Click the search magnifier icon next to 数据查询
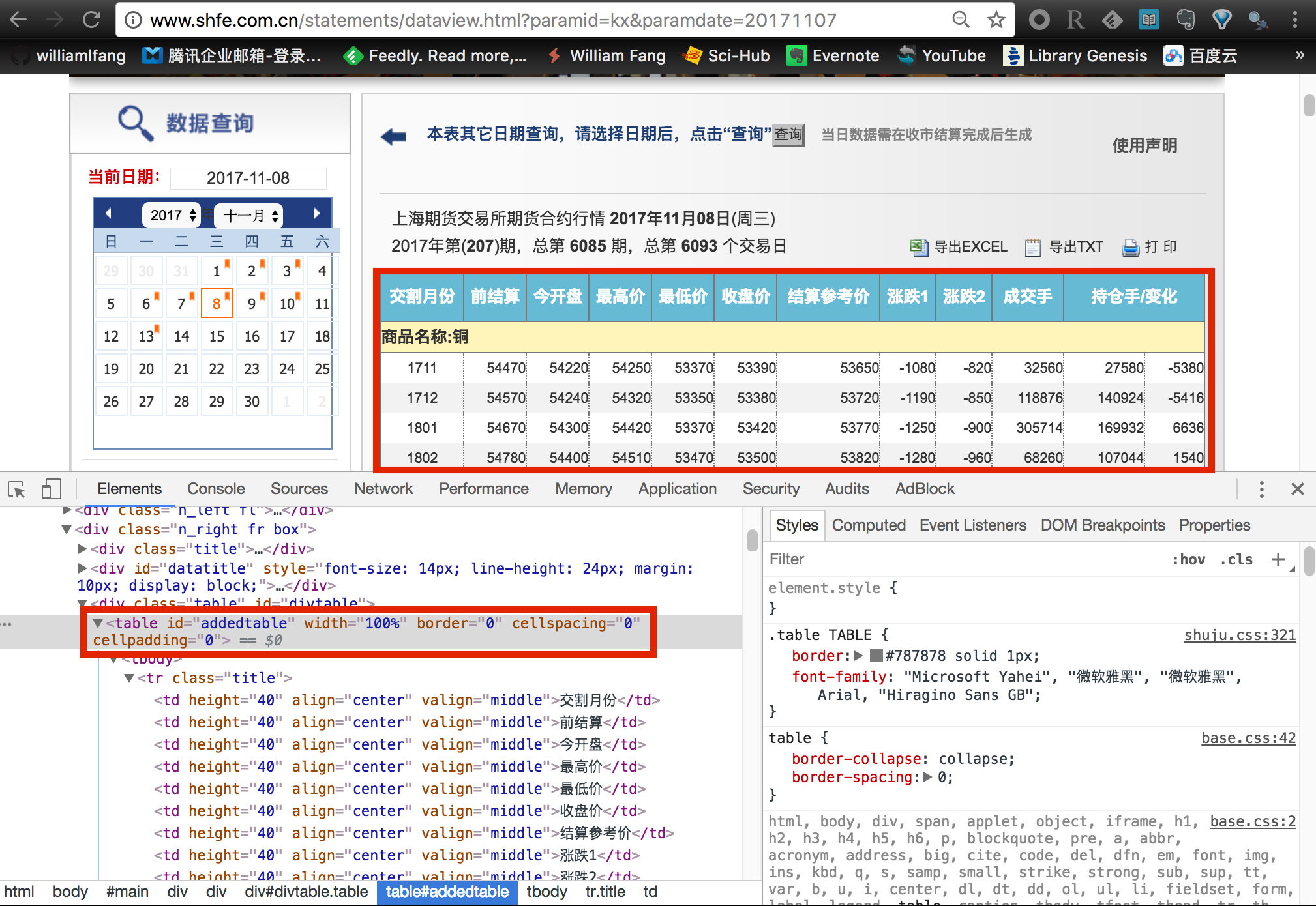1316x906 pixels. [135, 123]
